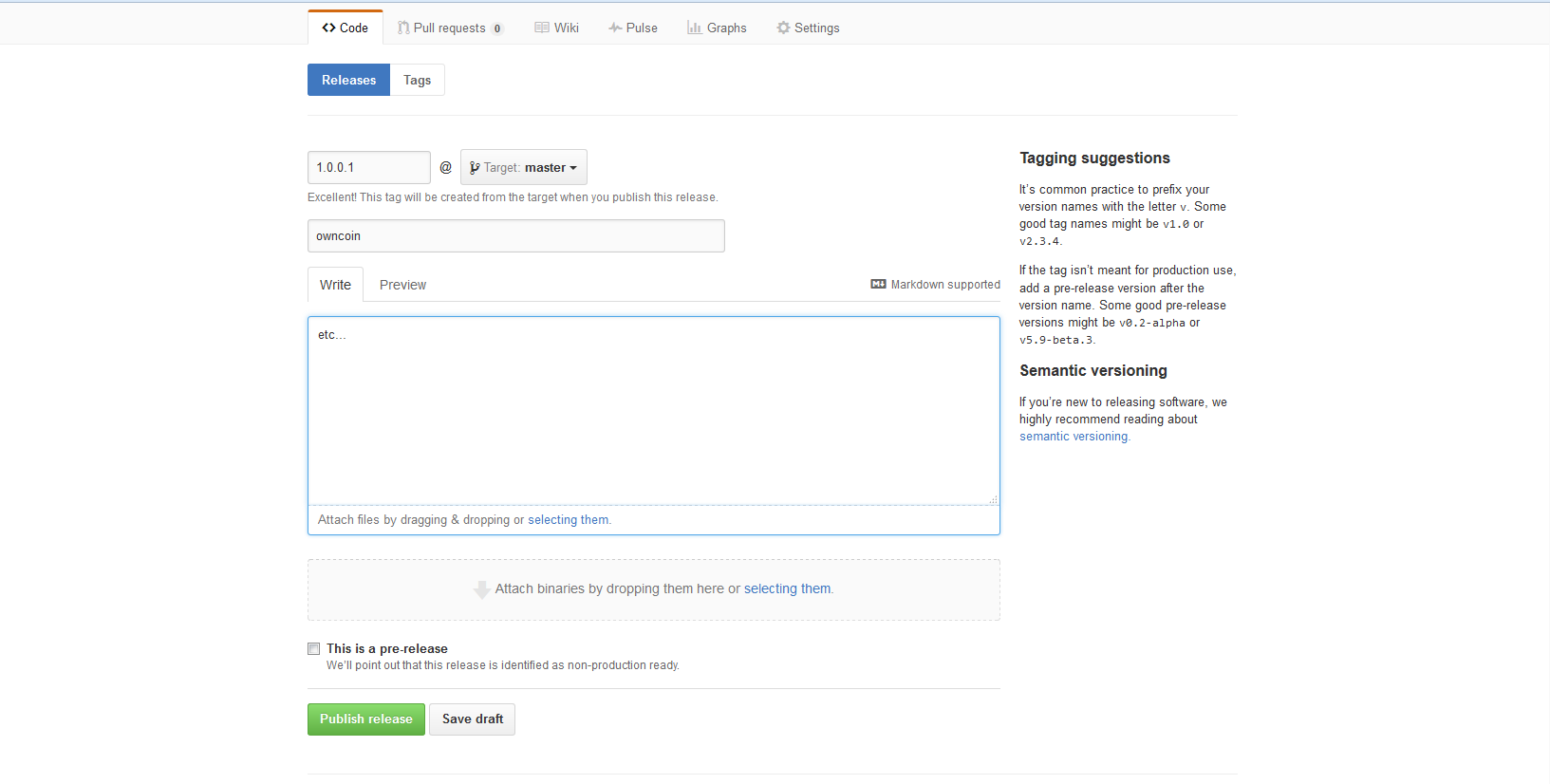Click the 'This is a pre-release' label
Image resolution: width=1550 pixels, height=784 pixels.
click(387, 648)
